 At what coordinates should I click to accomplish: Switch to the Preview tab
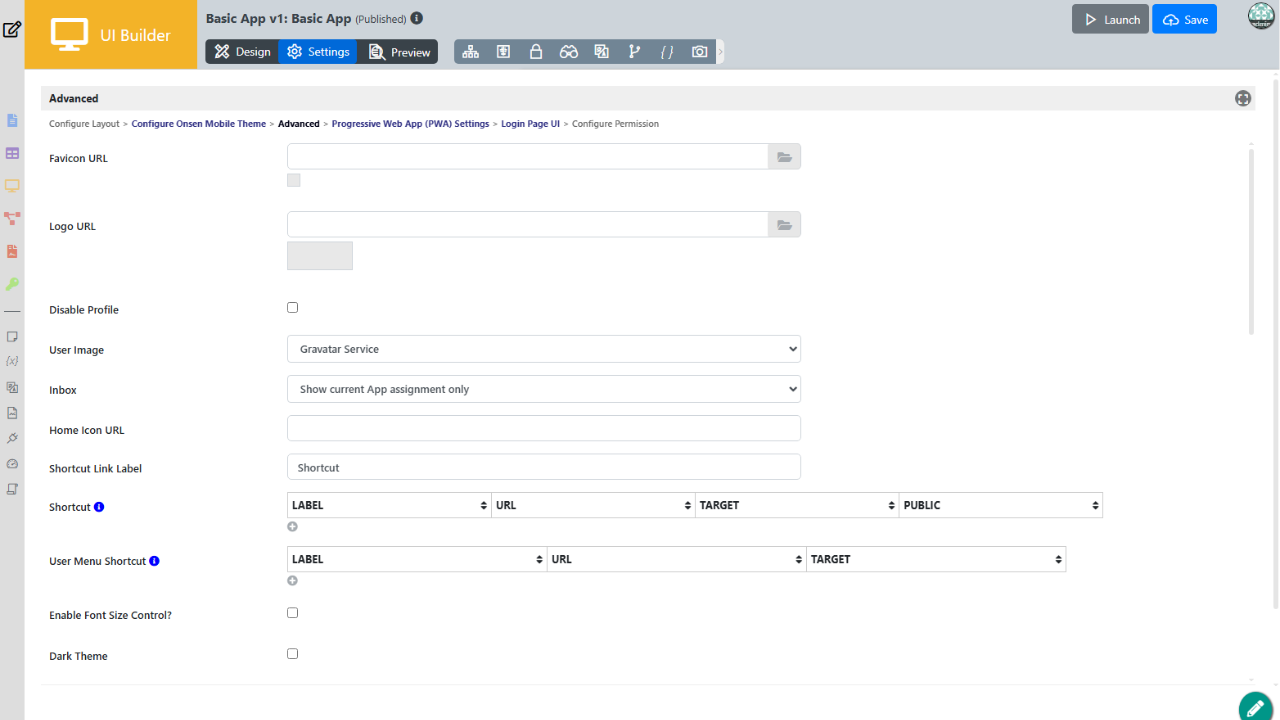pyautogui.click(x=399, y=52)
